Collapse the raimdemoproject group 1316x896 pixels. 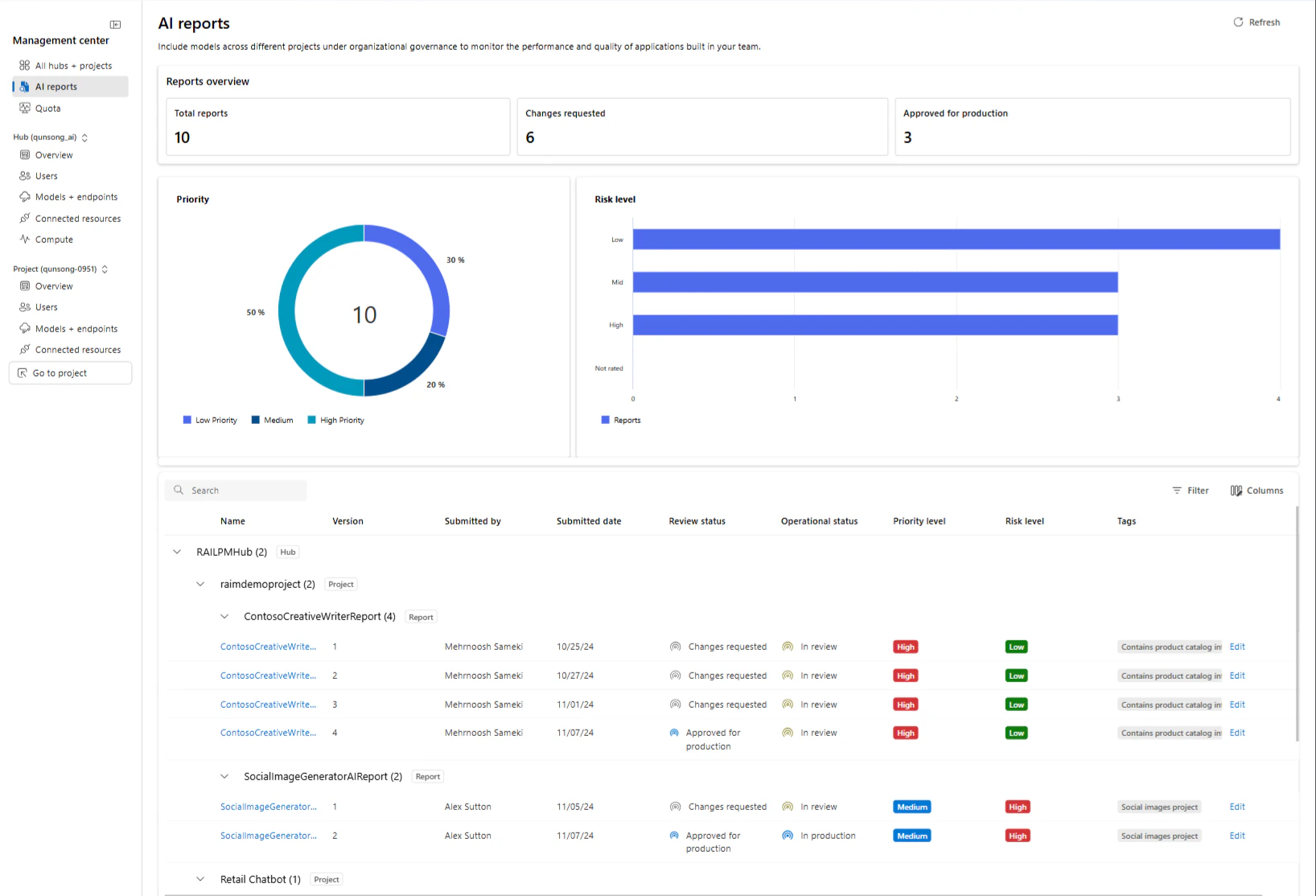pyautogui.click(x=200, y=585)
